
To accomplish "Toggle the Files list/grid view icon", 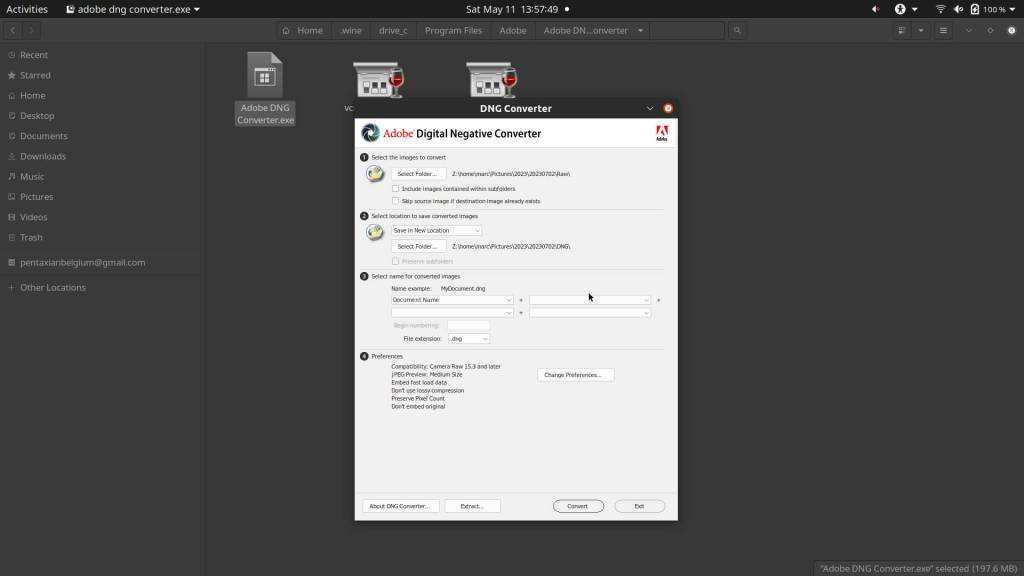I will pos(901,30).
